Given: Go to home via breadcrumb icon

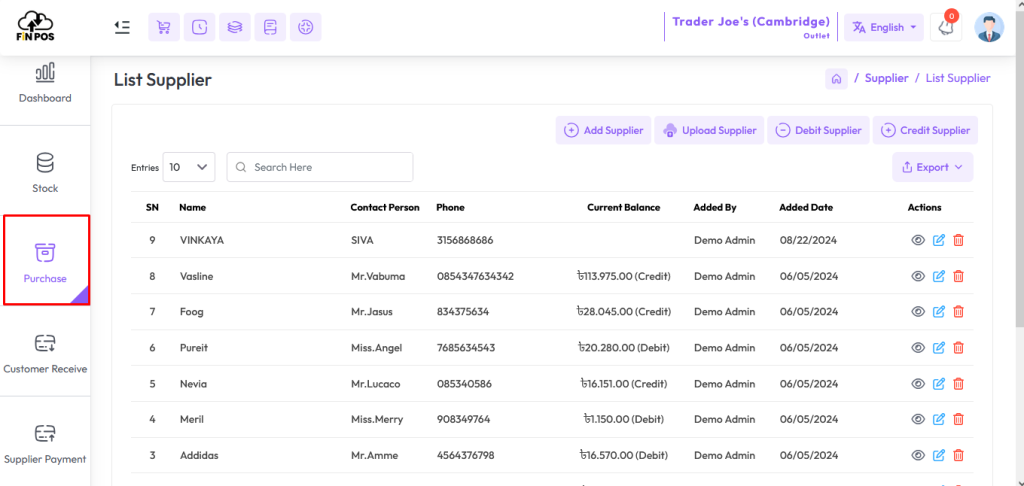Looking at the screenshot, I should (836, 78).
